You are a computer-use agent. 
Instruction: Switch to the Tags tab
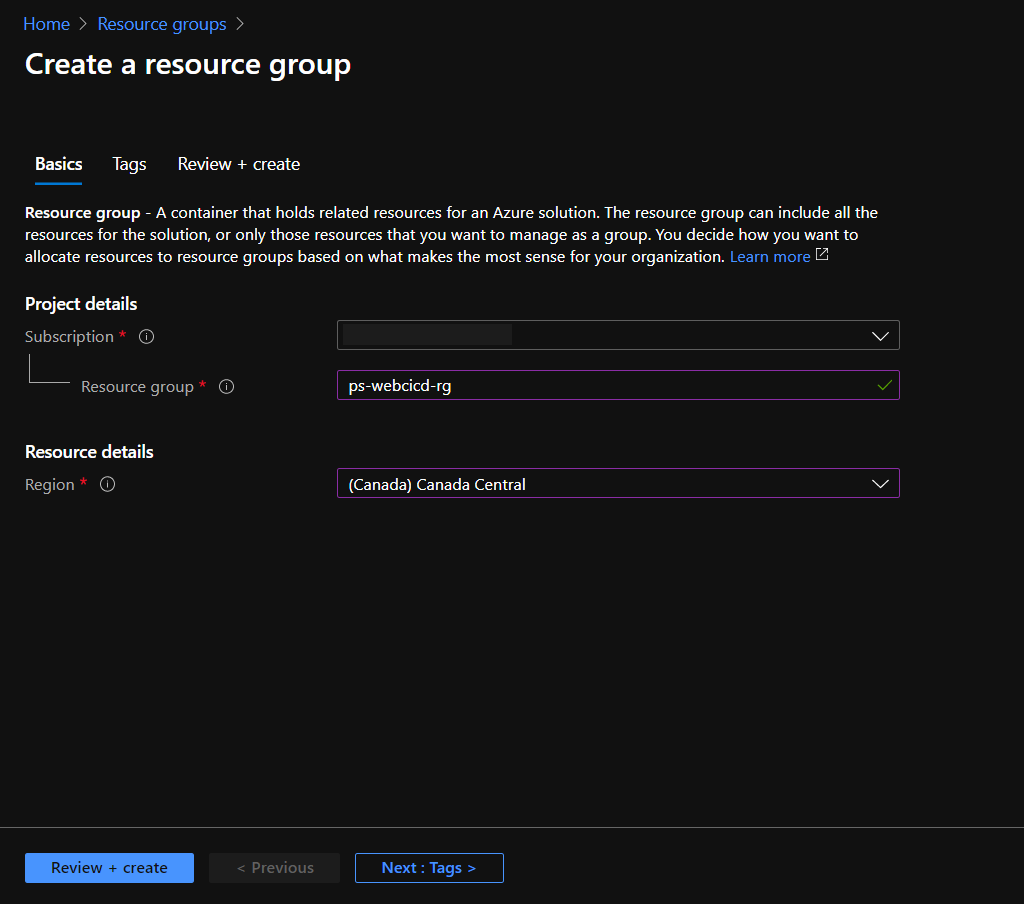pos(129,164)
